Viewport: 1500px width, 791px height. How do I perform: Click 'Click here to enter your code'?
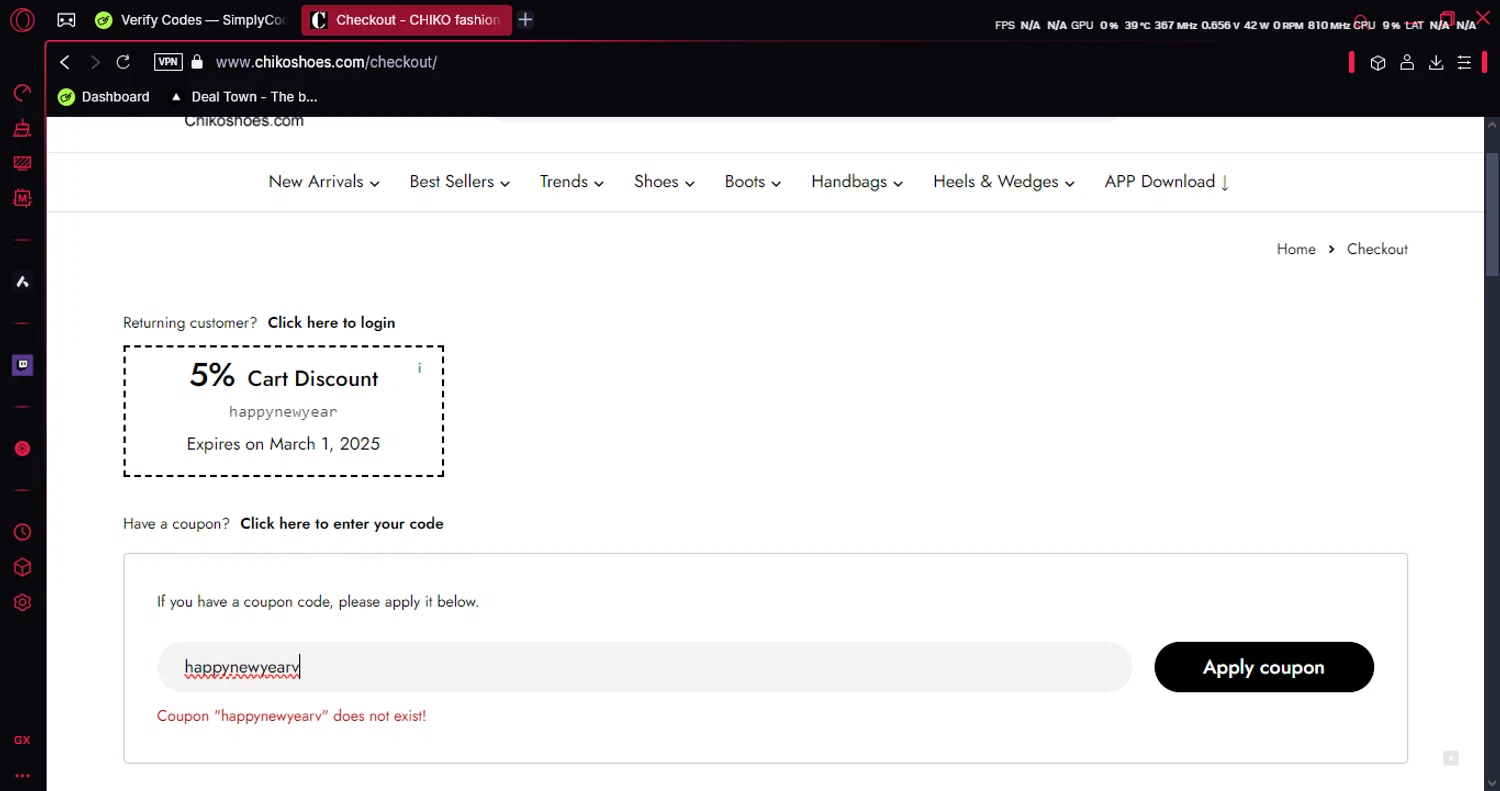pos(342,524)
